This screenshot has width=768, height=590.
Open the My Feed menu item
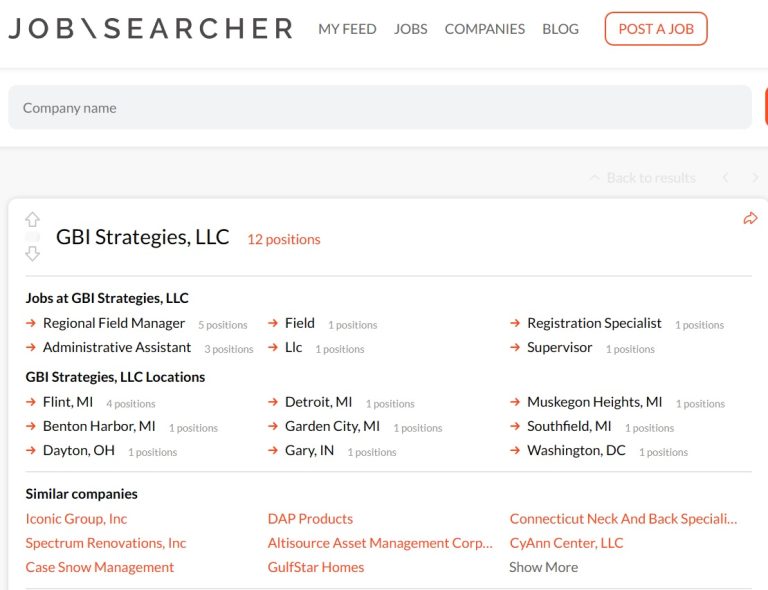coord(347,29)
